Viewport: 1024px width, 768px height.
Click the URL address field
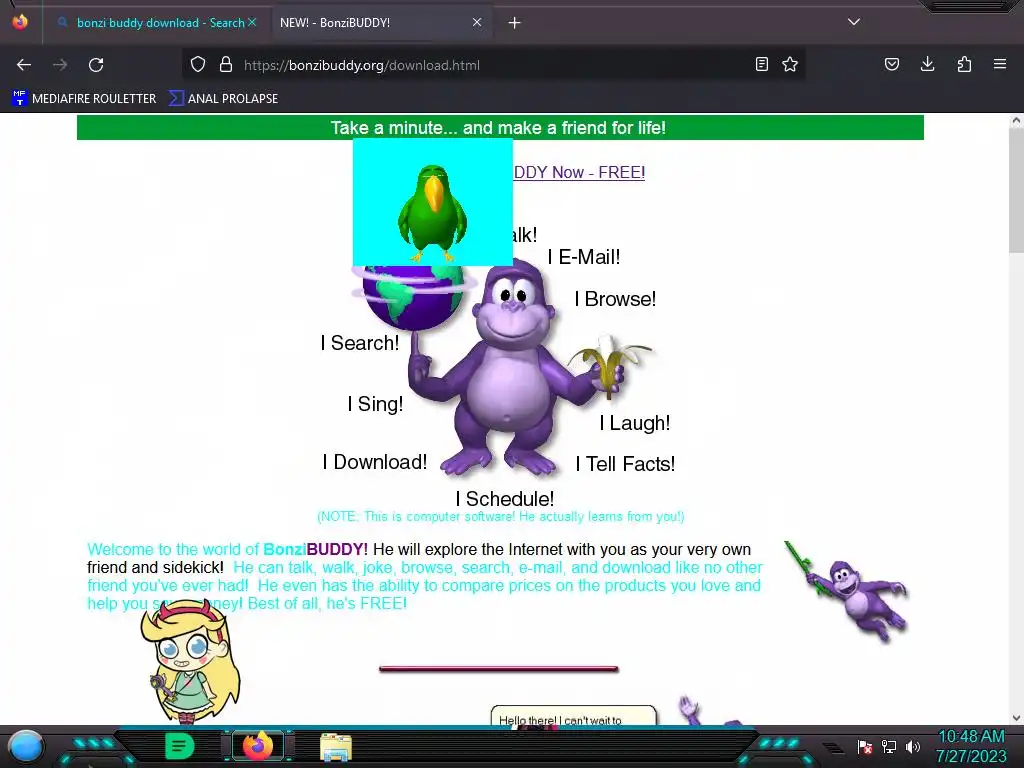click(x=493, y=65)
